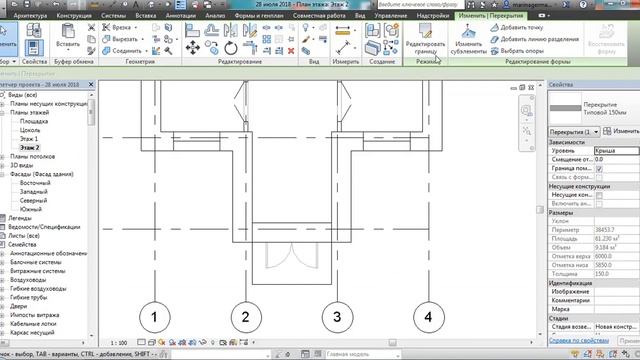Click the view scale 1 : 100

coord(119,343)
